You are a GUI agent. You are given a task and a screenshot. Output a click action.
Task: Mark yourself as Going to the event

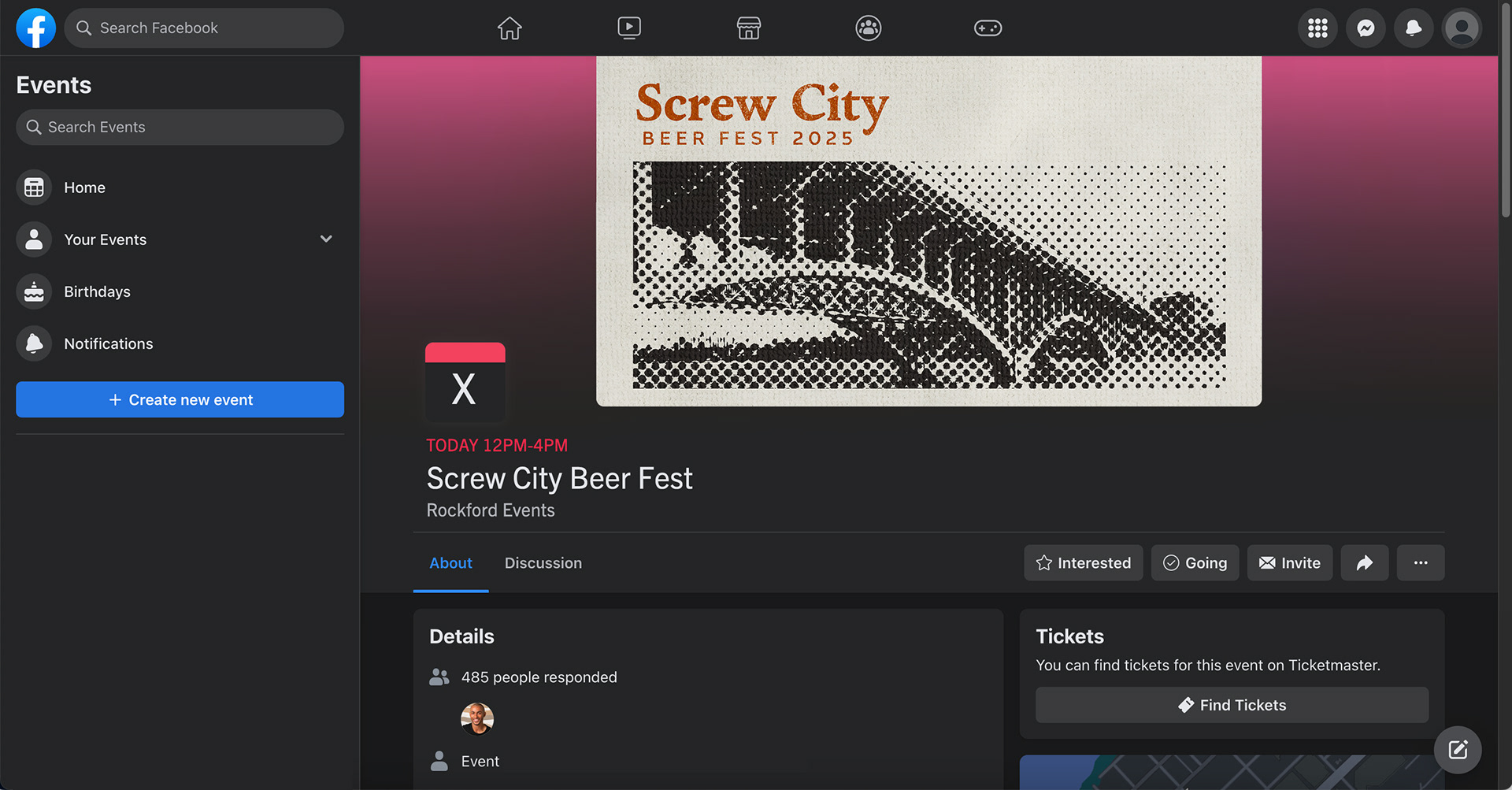(x=1195, y=563)
